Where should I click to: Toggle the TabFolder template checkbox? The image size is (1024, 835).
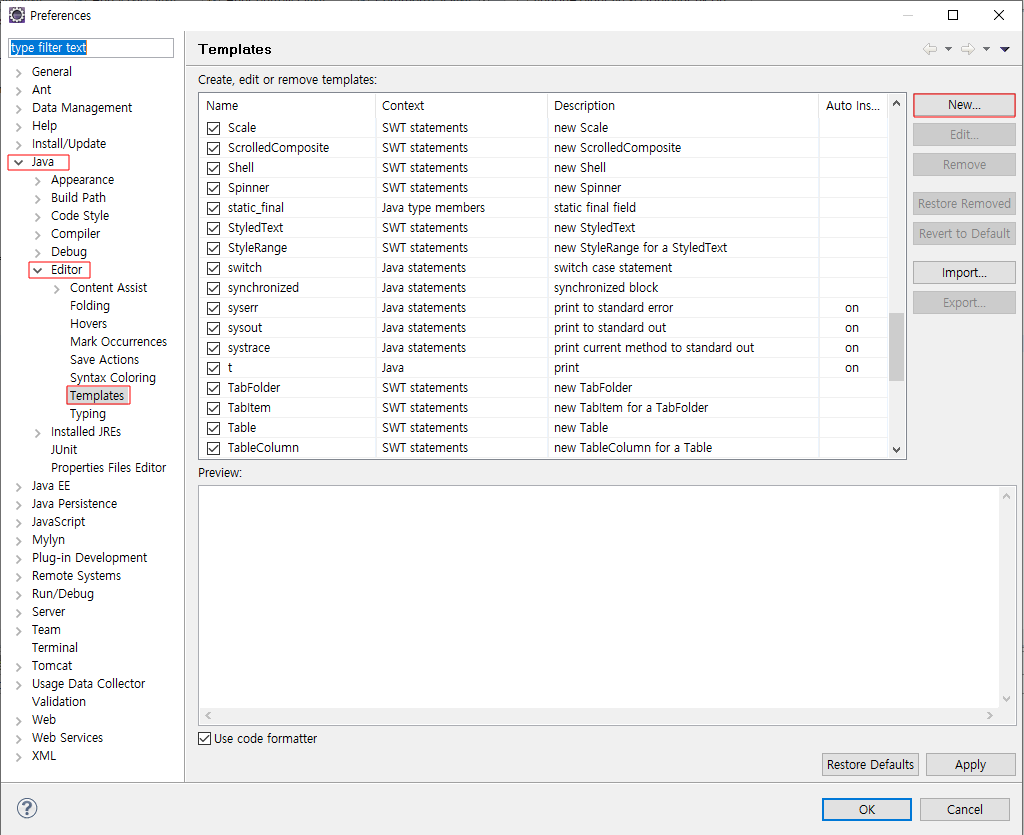click(x=214, y=388)
